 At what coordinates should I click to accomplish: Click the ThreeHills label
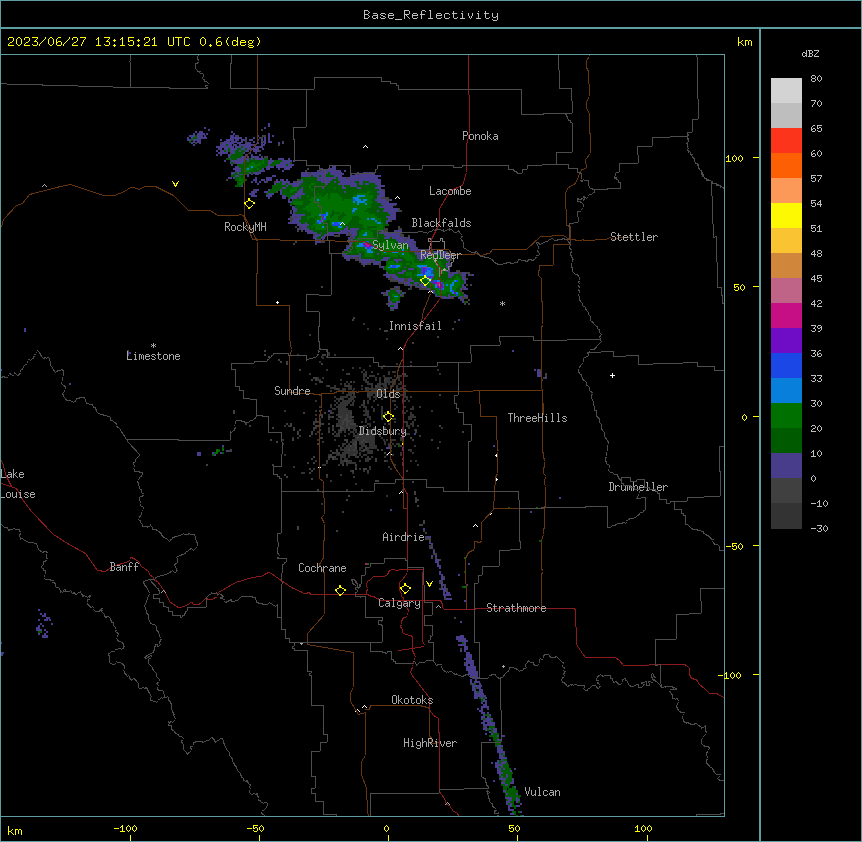point(537,418)
